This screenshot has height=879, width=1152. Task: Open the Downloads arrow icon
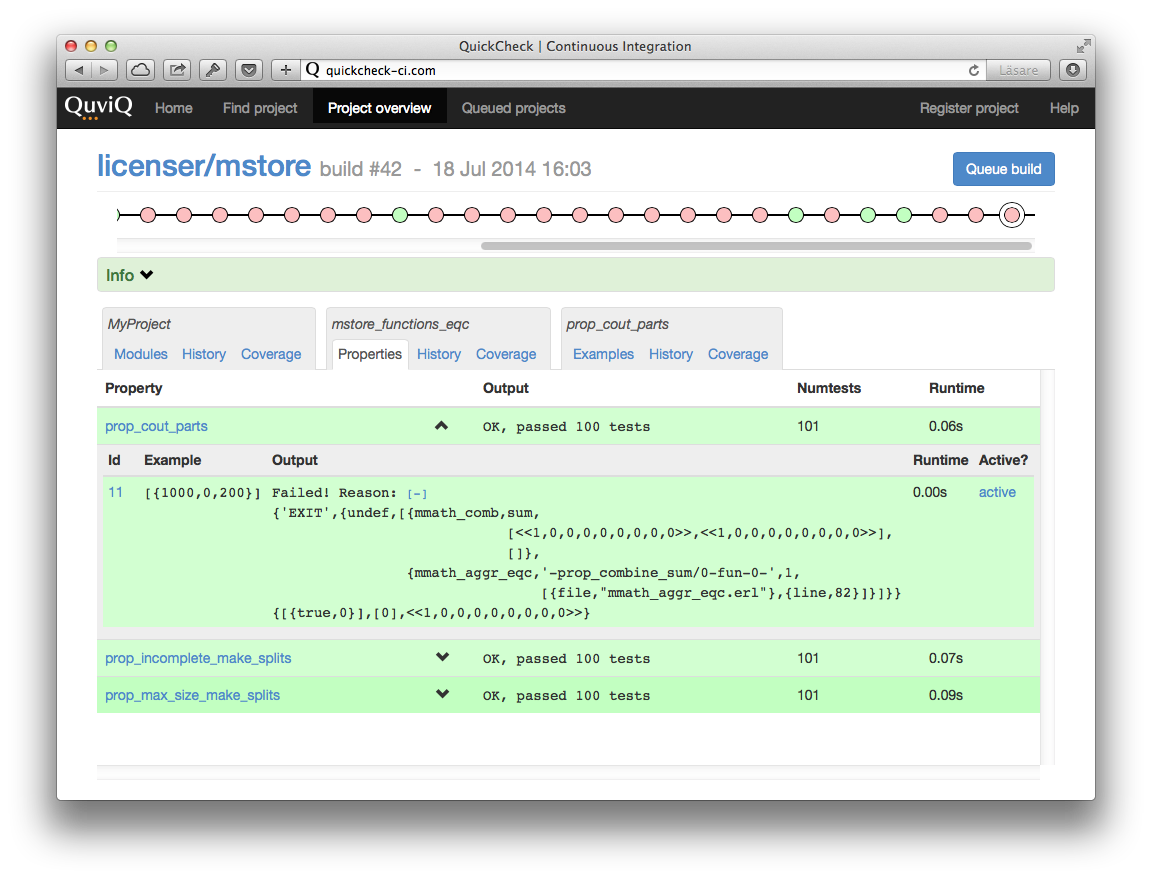pos(1073,70)
